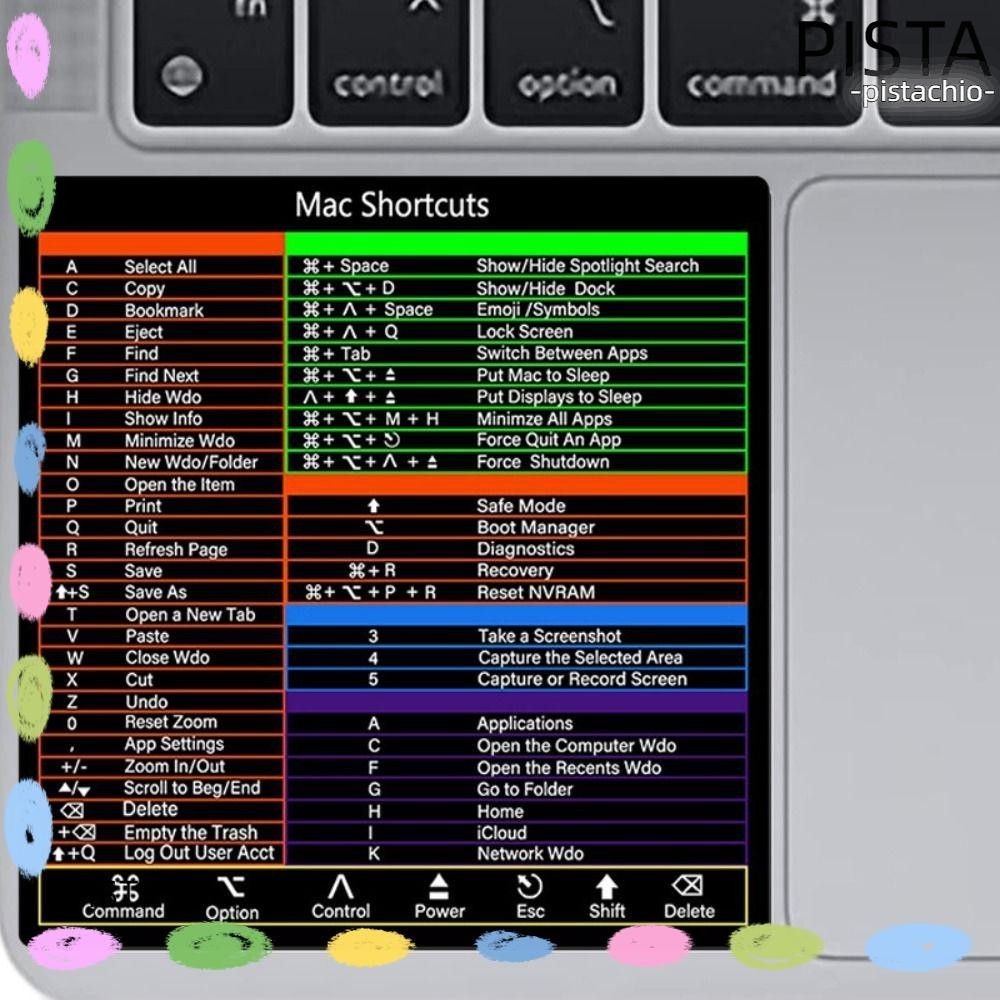This screenshot has width=1000, height=1000.
Task: Click the 'Save As' shortcut row
Action: [x=162, y=592]
